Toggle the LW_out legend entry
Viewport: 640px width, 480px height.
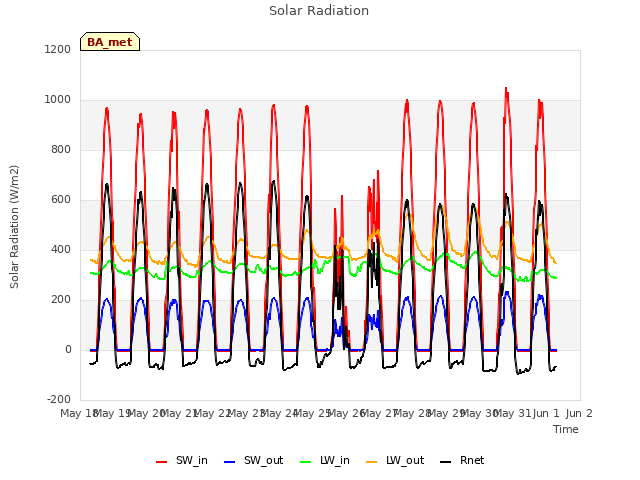(395, 460)
